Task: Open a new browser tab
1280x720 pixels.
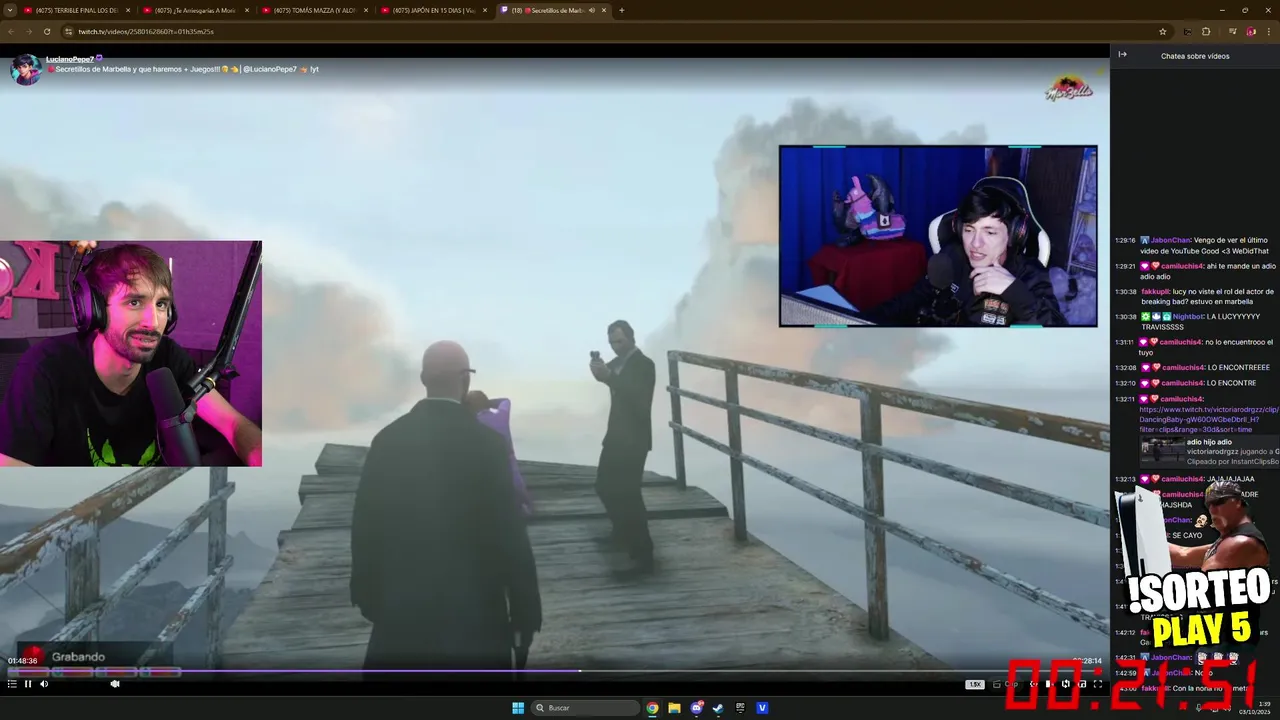Action: (621, 10)
